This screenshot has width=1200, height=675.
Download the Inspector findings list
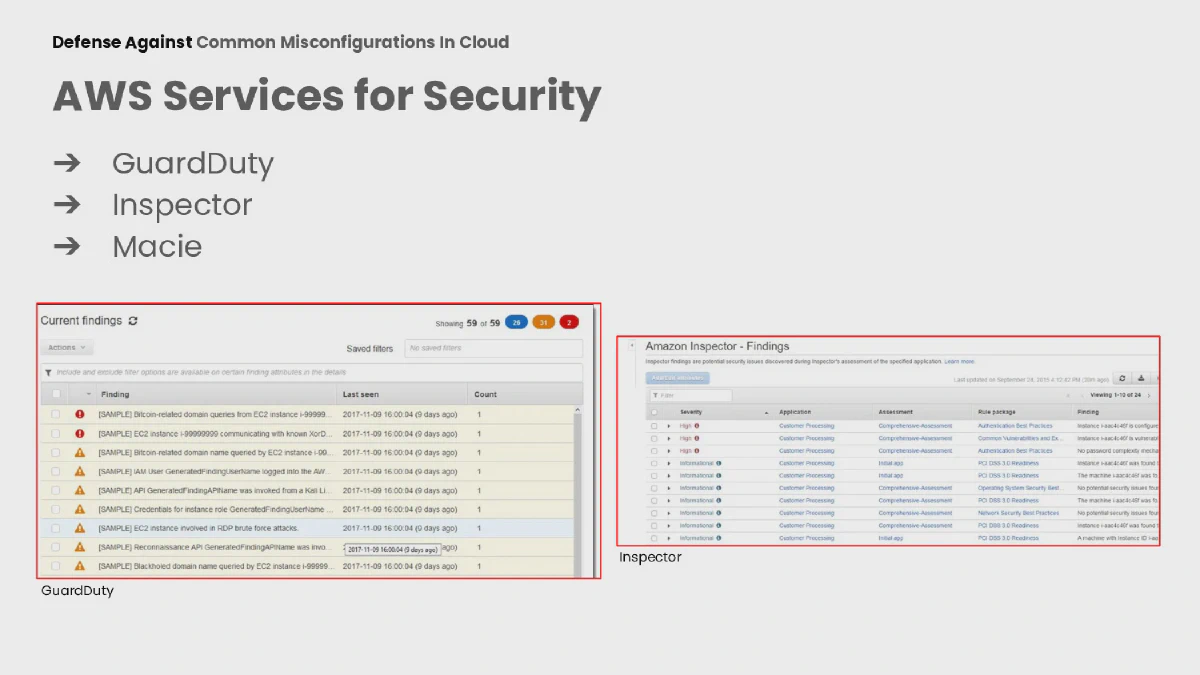(1141, 379)
